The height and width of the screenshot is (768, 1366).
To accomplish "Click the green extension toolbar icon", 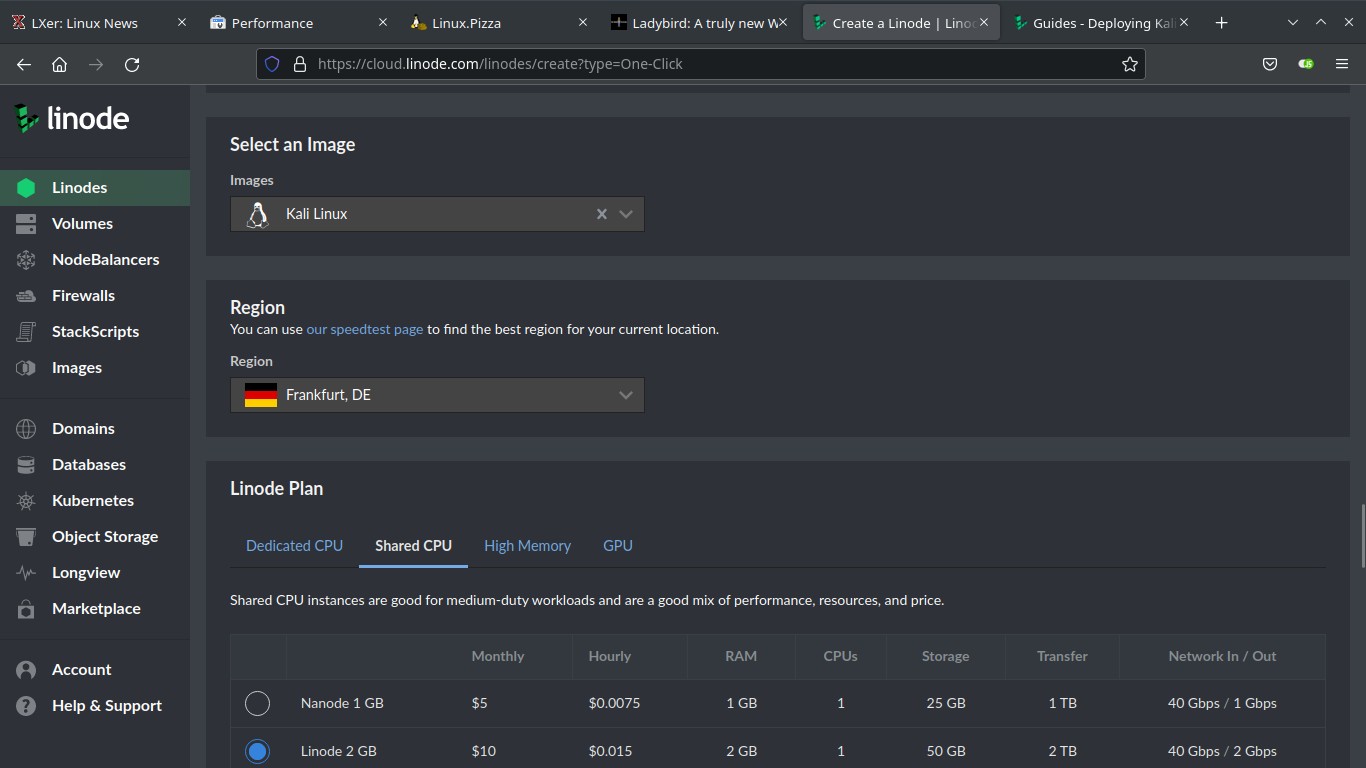I will click(1306, 64).
